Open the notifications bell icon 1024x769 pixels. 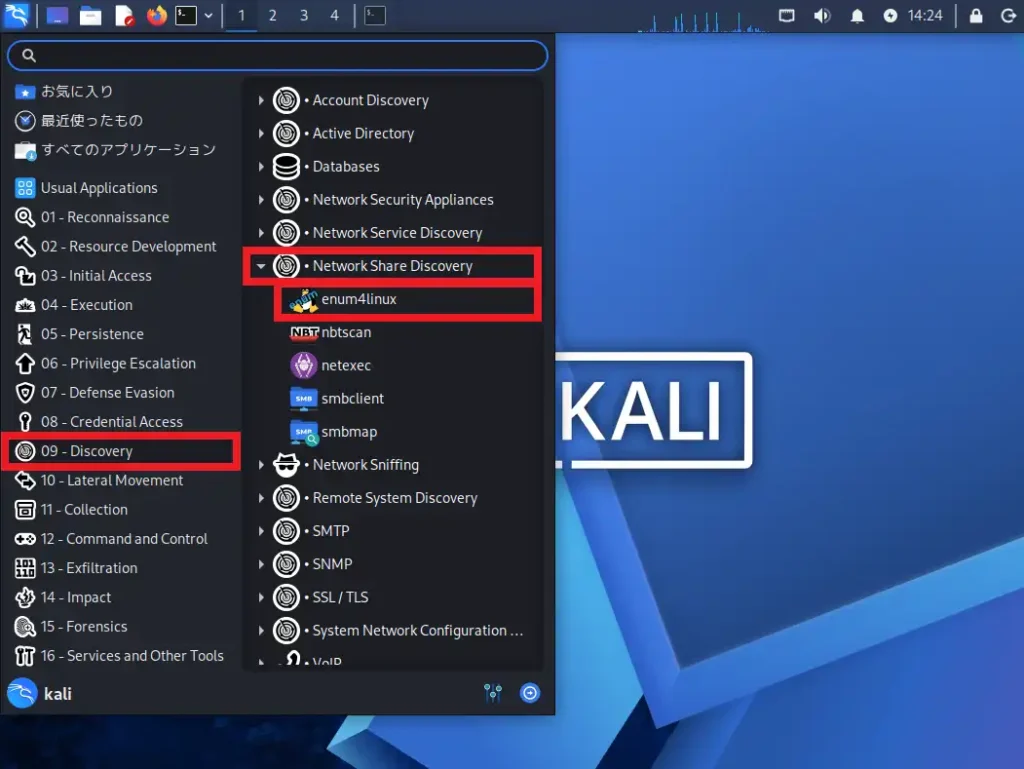point(856,16)
